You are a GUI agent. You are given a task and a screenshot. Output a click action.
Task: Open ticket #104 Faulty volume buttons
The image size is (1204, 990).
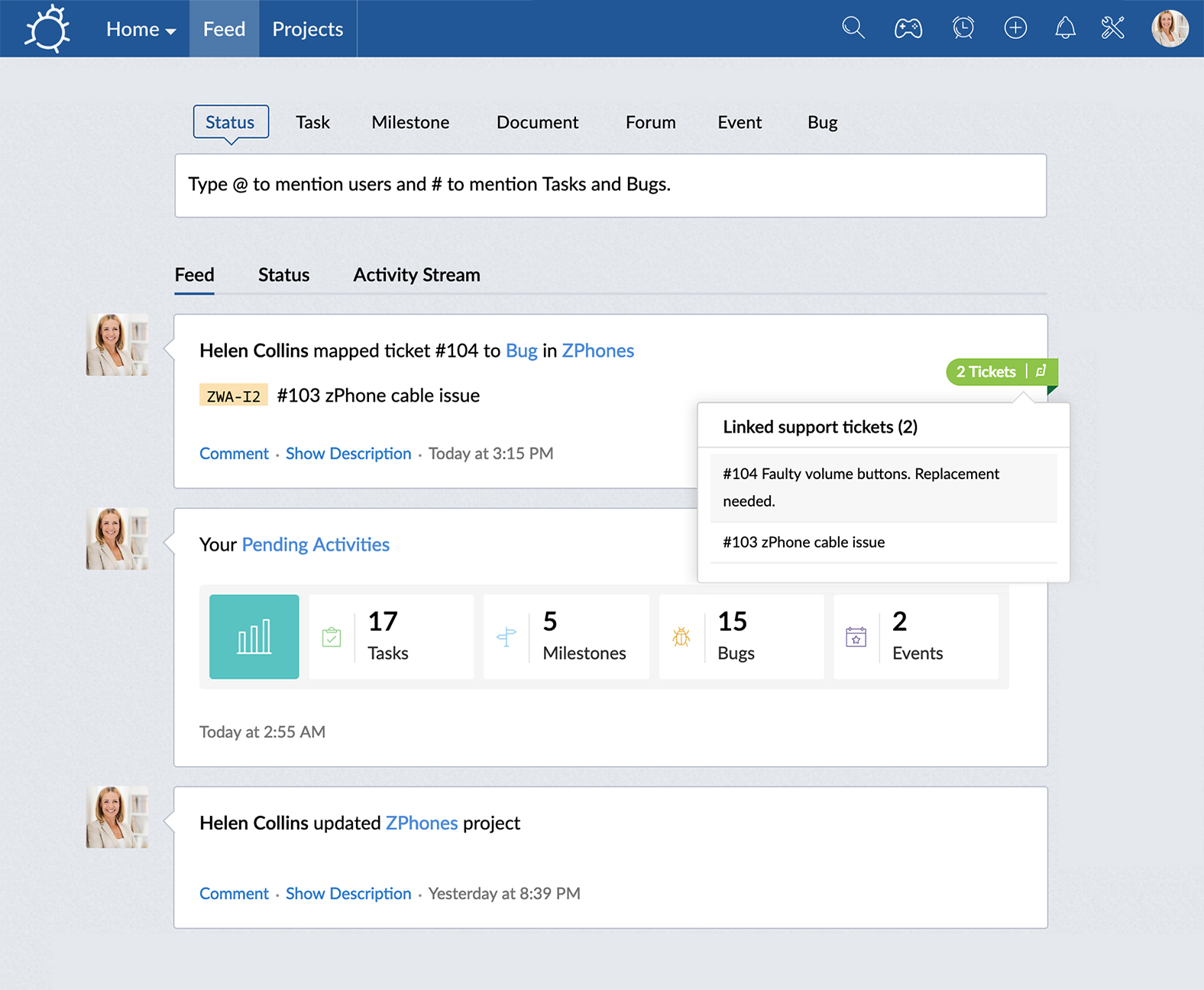click(x=884, y=487)
